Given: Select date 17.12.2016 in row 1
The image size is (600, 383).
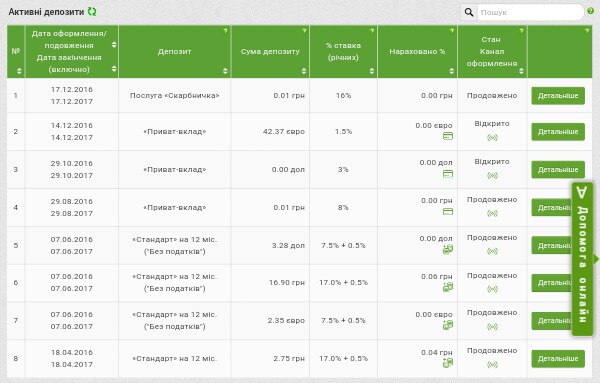Looking at the screenshot, I should point(72,90).
